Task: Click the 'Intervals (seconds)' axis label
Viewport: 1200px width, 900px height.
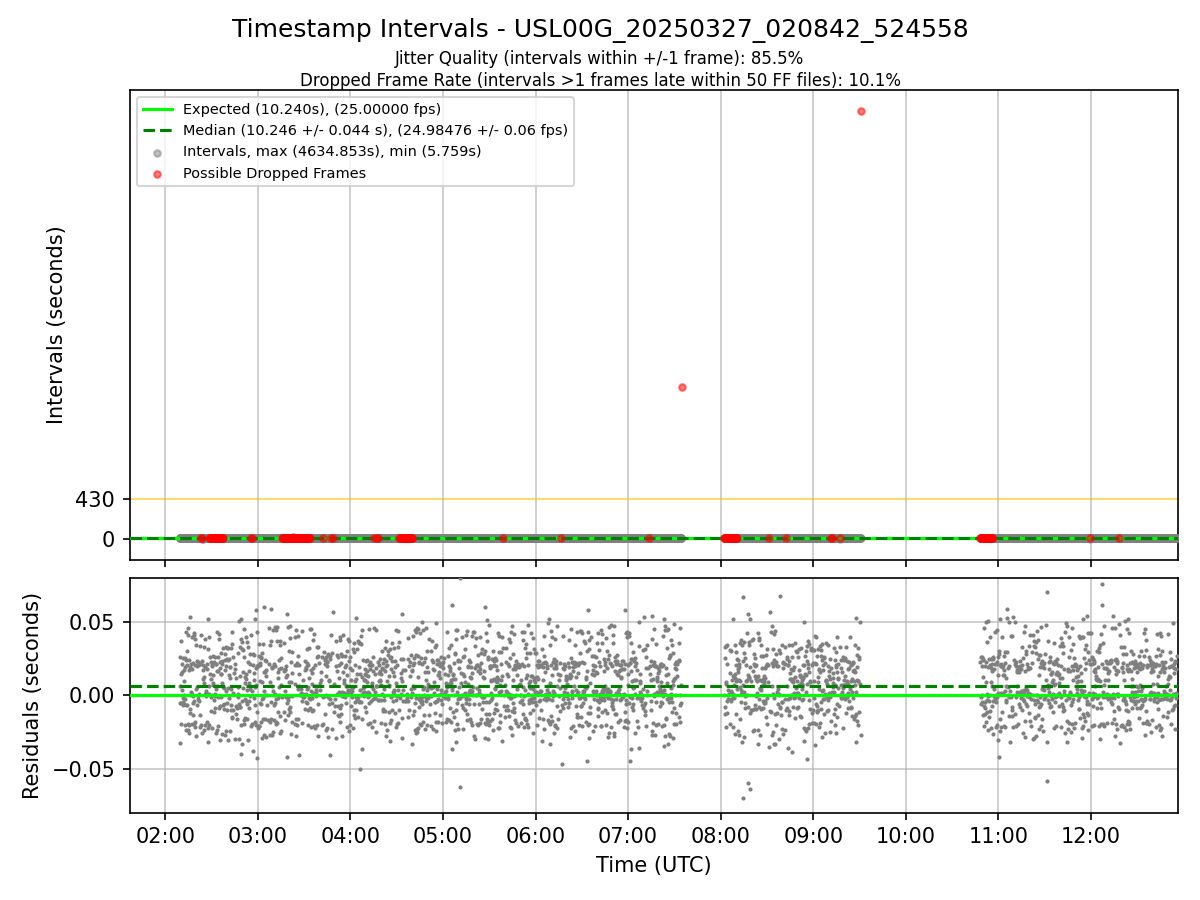Action: pyautogui.click(x=56, y=325)
